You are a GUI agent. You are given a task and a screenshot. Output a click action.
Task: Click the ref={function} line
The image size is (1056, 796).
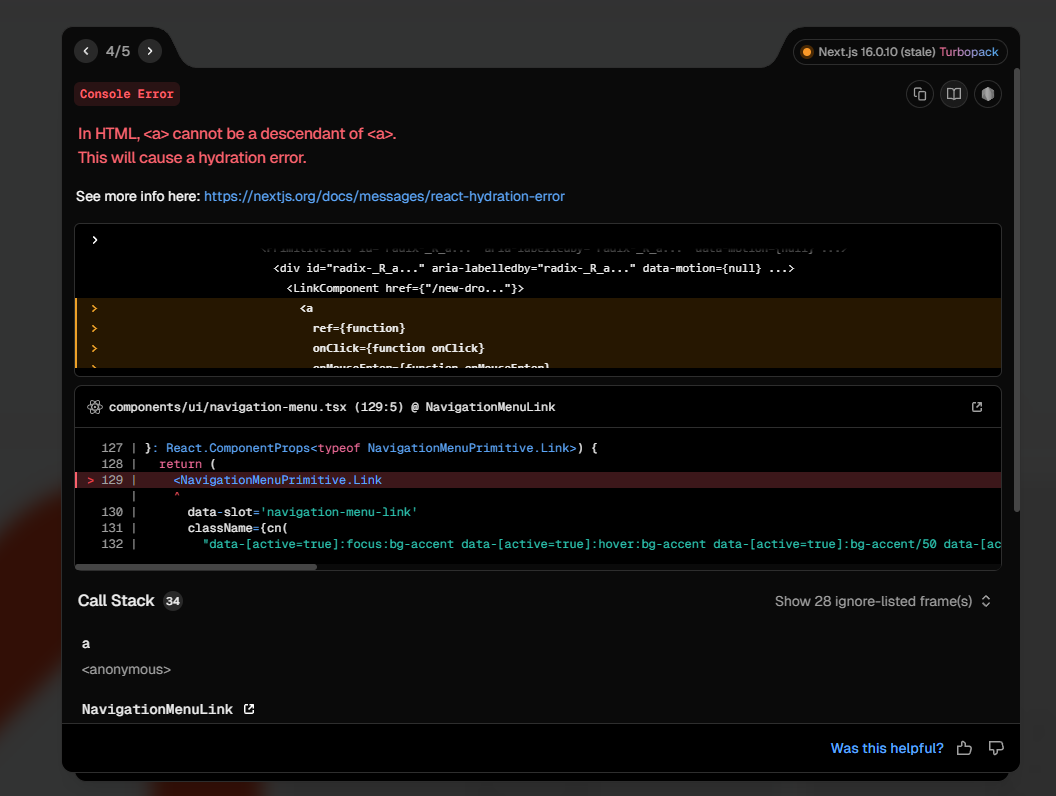tap(358, 328)
